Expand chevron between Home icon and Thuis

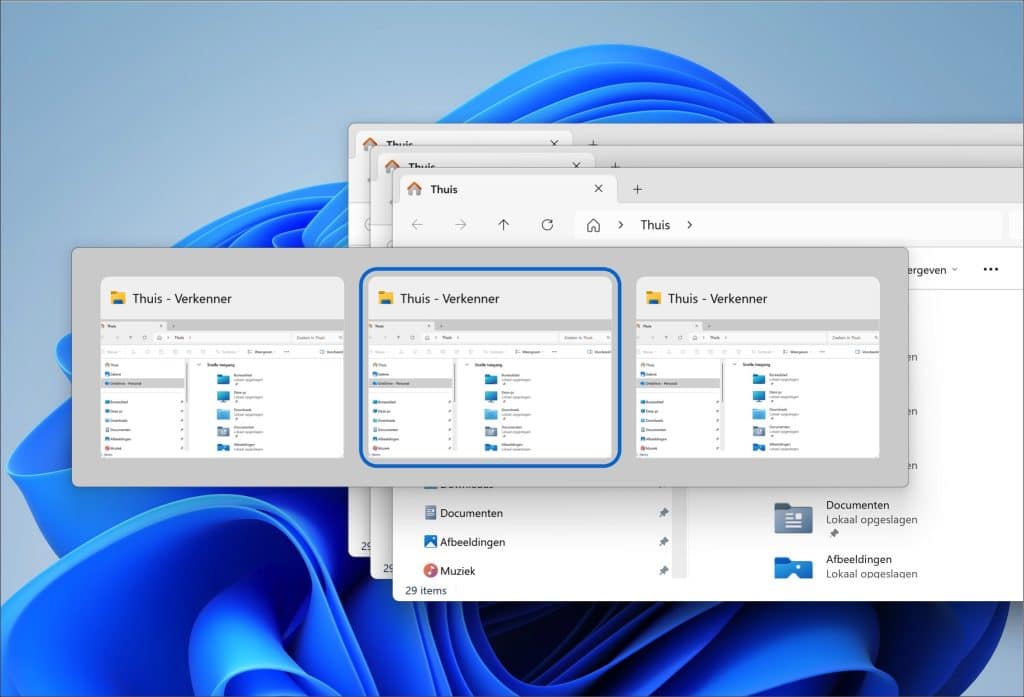tap(620, 225)
